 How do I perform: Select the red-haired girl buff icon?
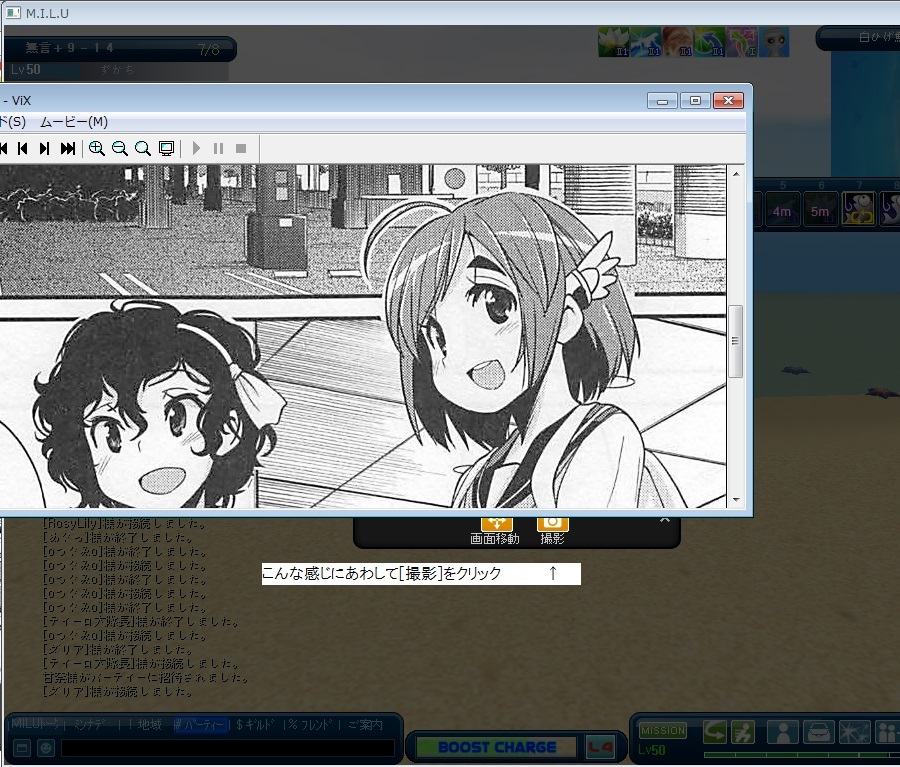pos(678,41)
